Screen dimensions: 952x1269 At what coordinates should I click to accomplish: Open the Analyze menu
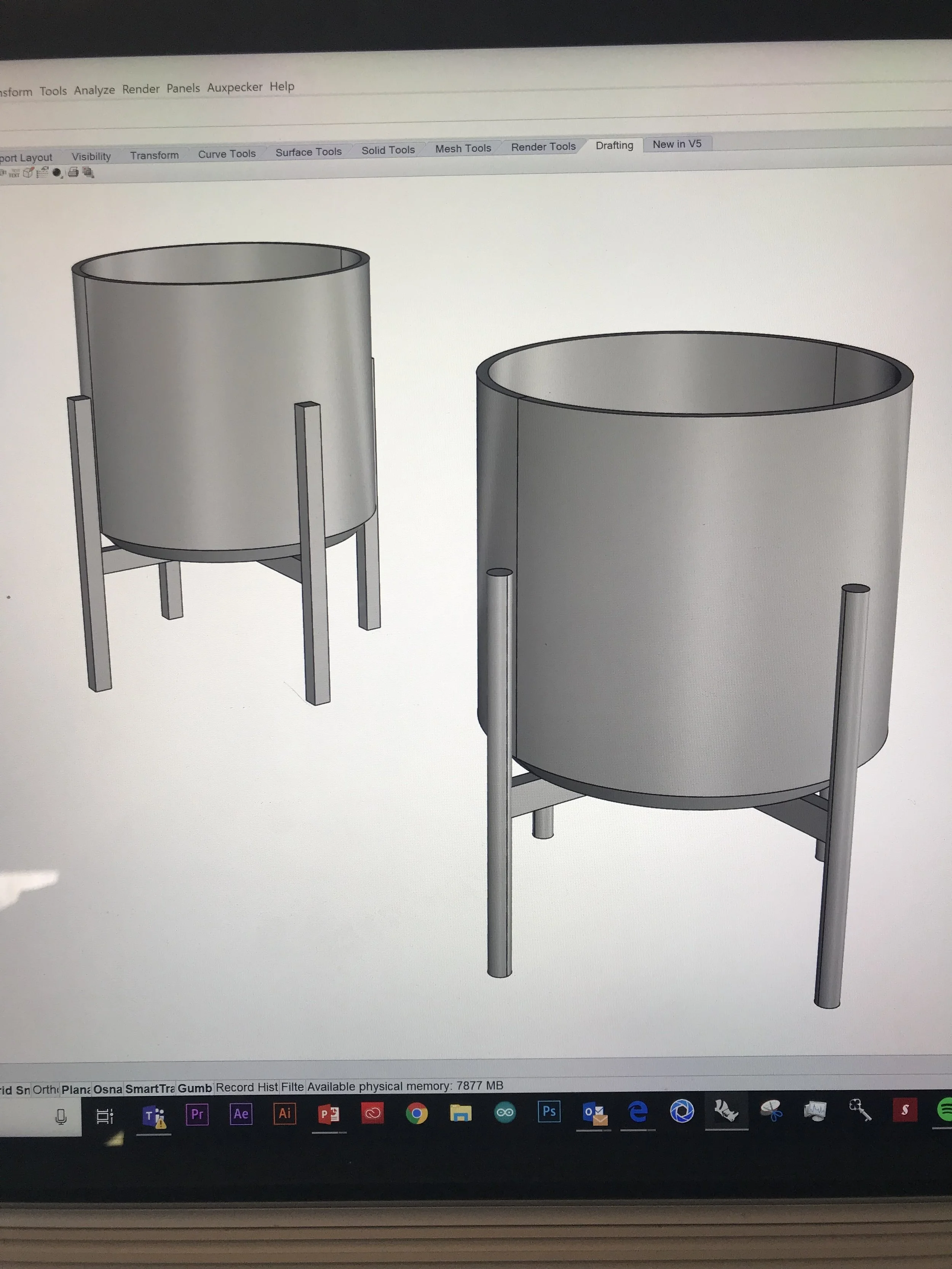click(x=94, y=90)
